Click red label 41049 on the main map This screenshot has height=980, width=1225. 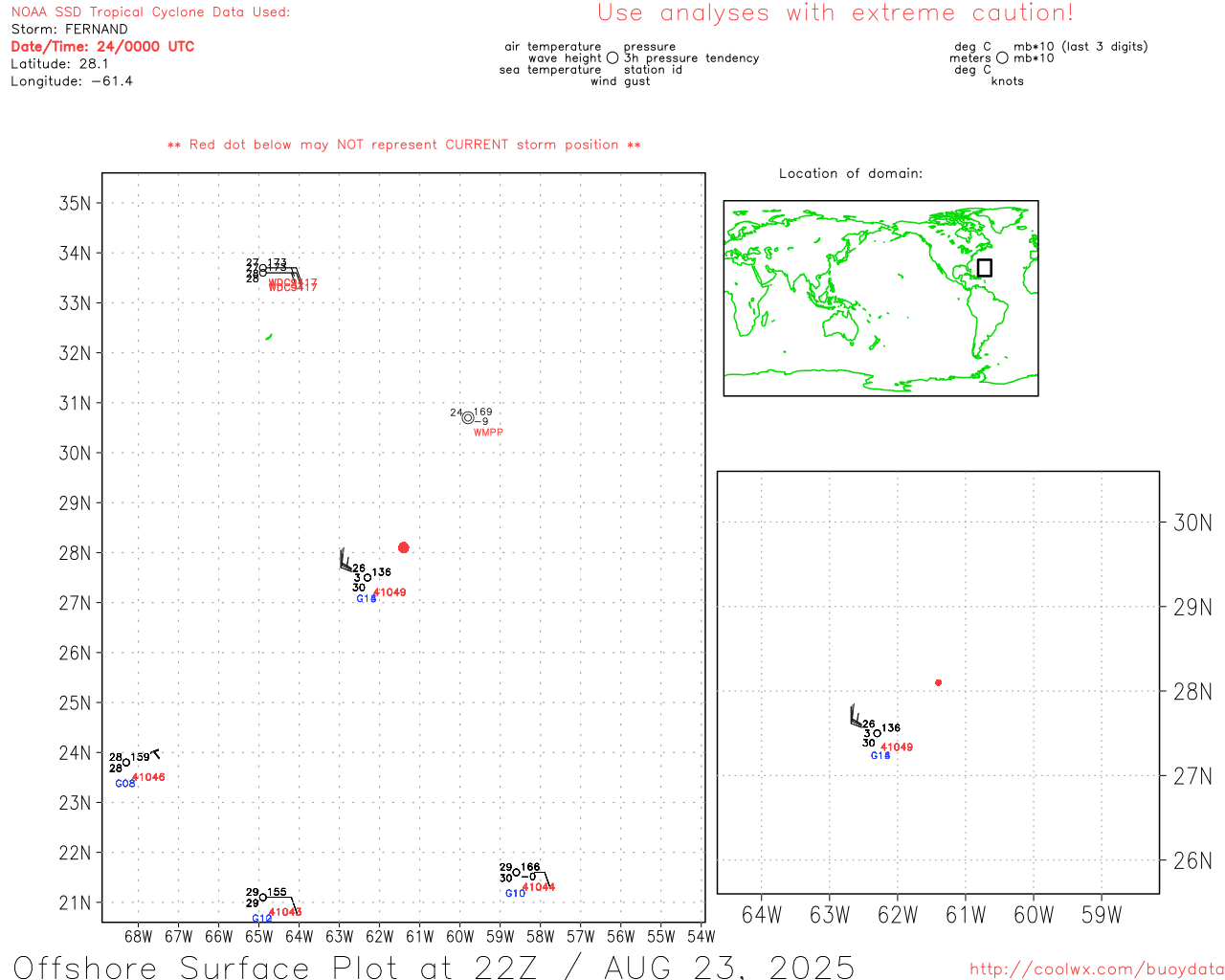coord(390,592)
